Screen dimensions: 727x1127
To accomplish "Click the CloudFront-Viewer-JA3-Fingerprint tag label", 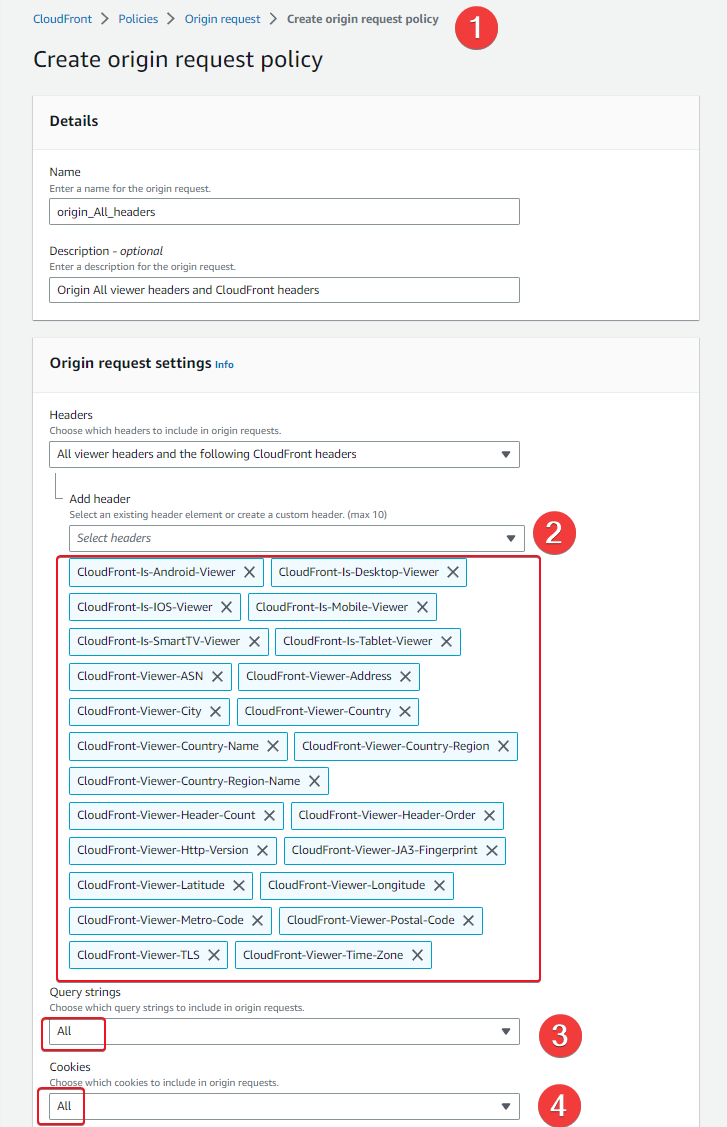I will 385,850.
